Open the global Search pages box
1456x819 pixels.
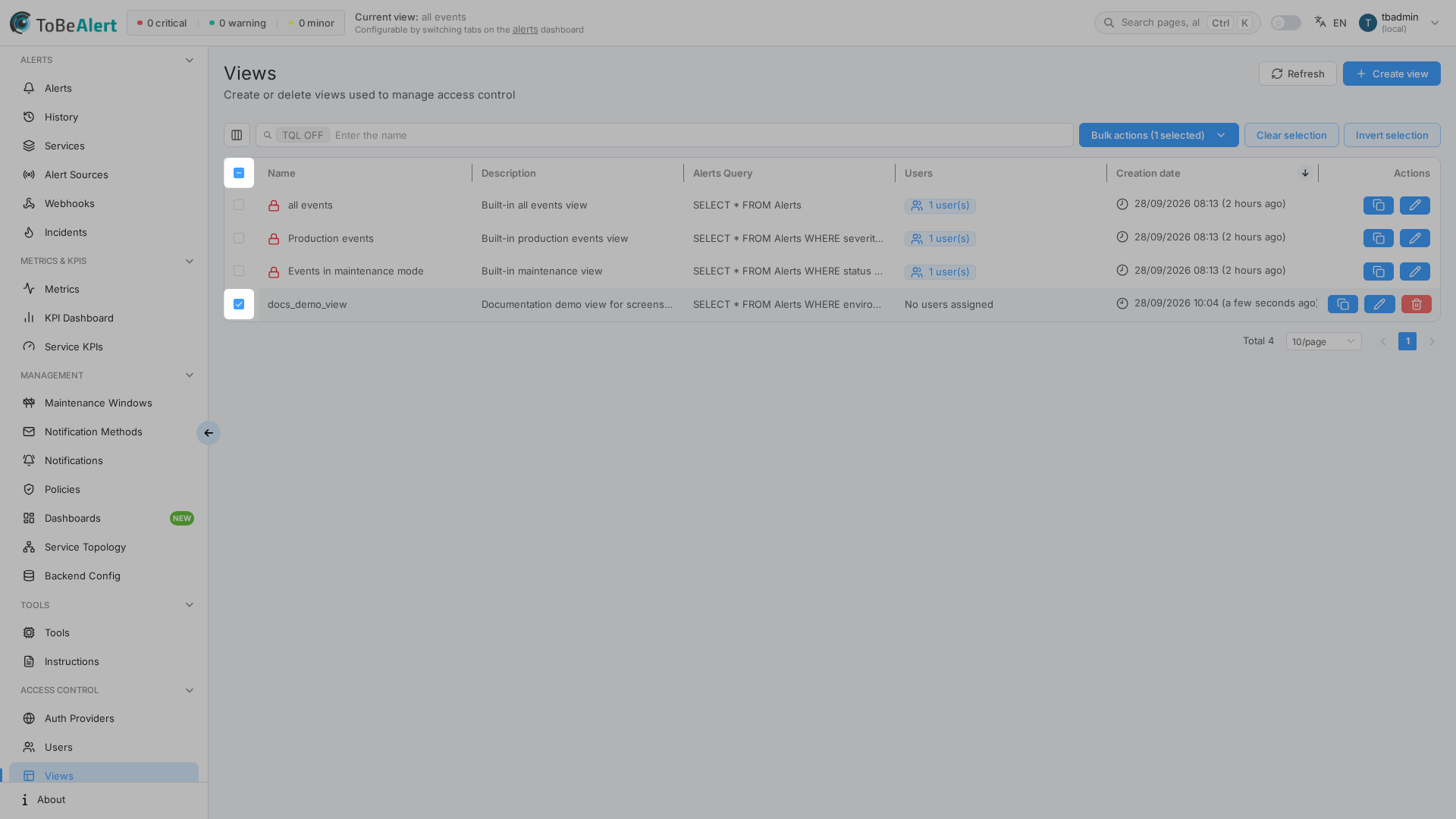[1177, 23]
